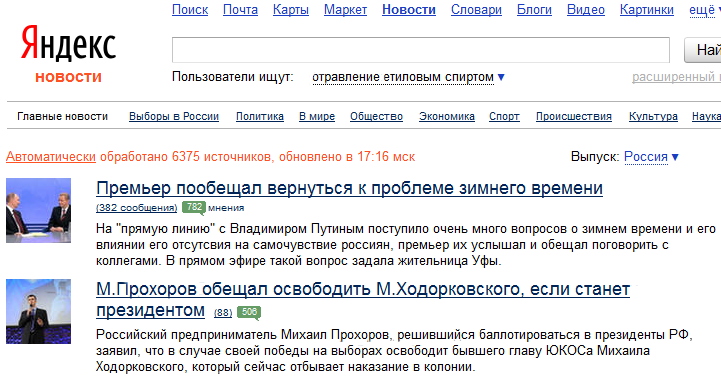Open the Поиск link in top navigation

tap(190, 10)
